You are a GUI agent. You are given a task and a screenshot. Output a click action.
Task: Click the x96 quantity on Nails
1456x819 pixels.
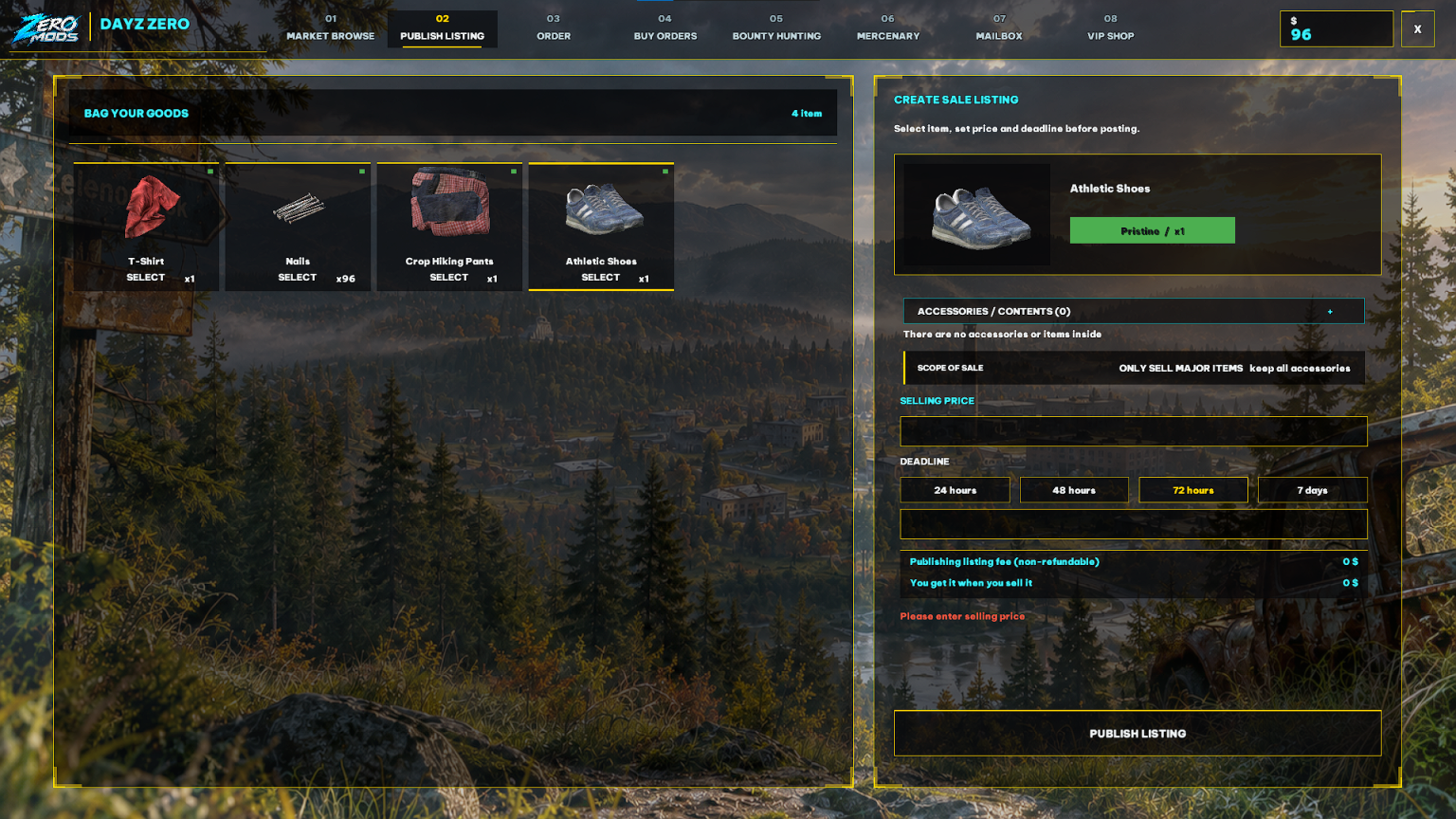(x=346, y=279)
